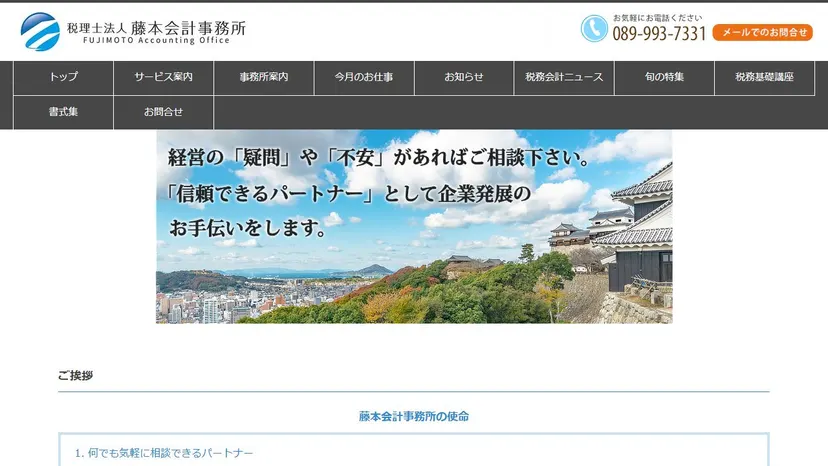Click the blue telephone icon
This screenshot has width=828, height=466.
coord(594,29)
